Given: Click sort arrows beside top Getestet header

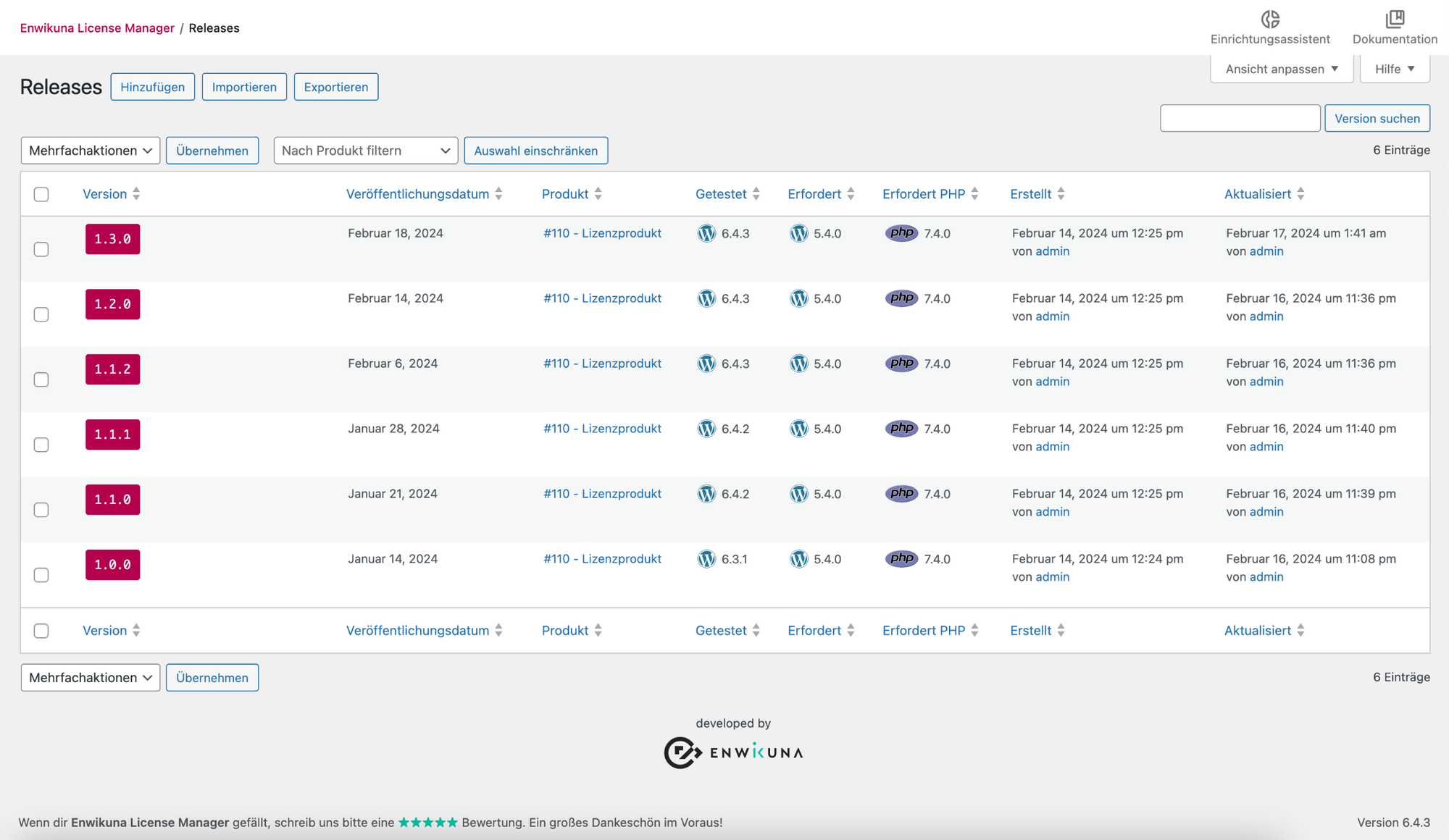Looking at the screenshot, I should 756,194.
